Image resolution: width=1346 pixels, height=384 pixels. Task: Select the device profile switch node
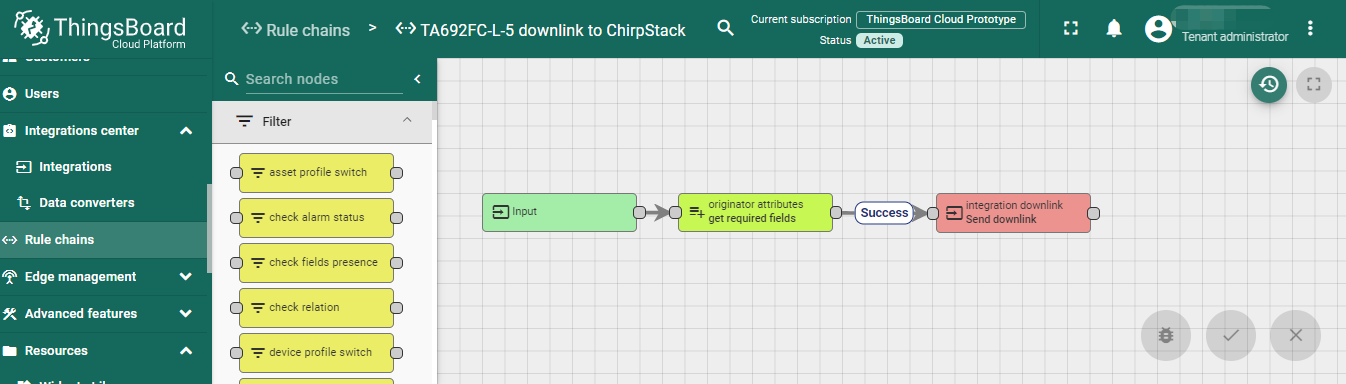pyautogui.click(x=316, y=353)
